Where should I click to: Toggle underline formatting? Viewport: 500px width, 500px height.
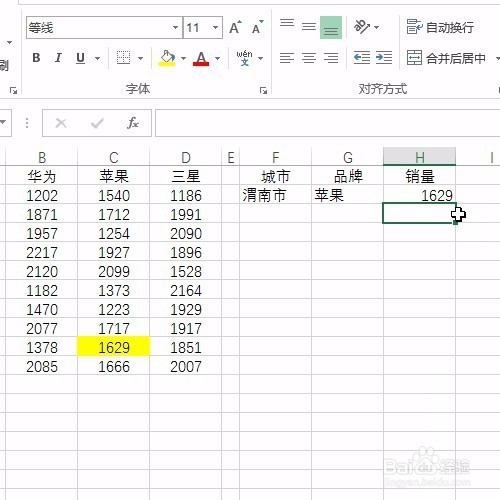click(x=80, y=58)
